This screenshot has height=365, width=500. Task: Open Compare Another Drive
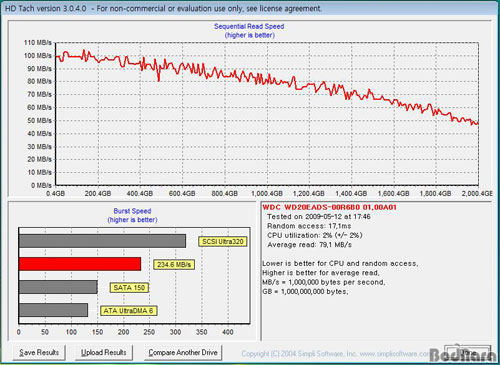[x=183, y=352]
